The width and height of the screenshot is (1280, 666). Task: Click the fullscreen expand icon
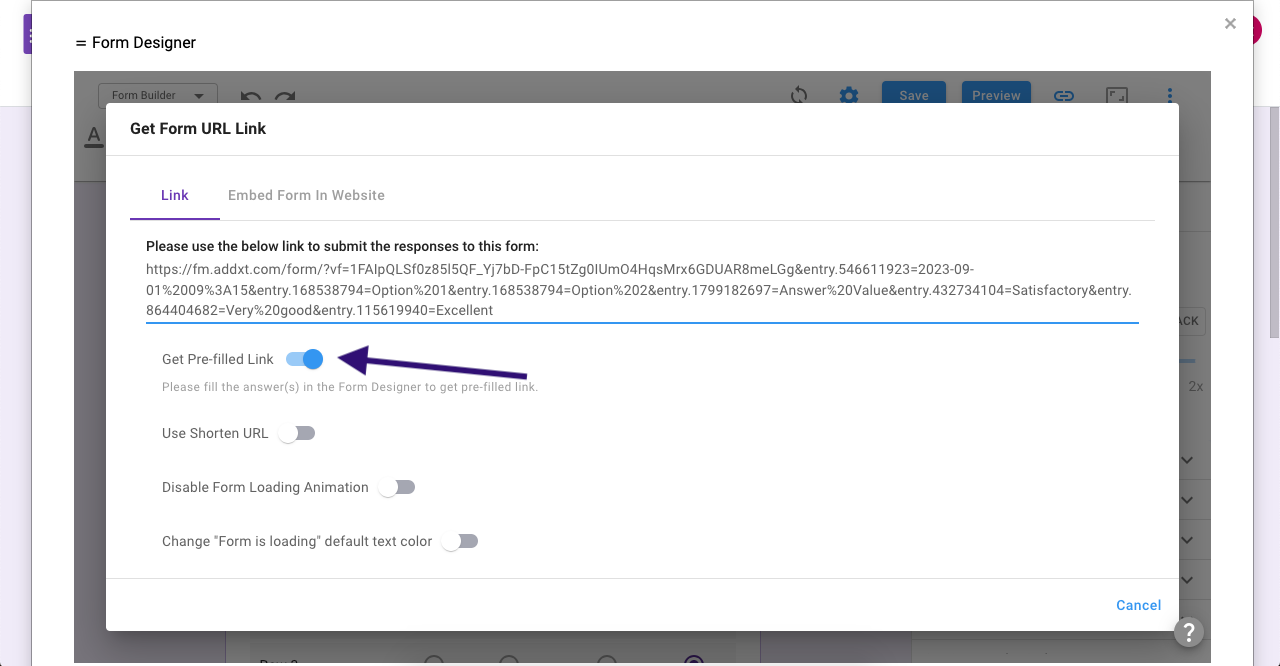(1117, 95)
